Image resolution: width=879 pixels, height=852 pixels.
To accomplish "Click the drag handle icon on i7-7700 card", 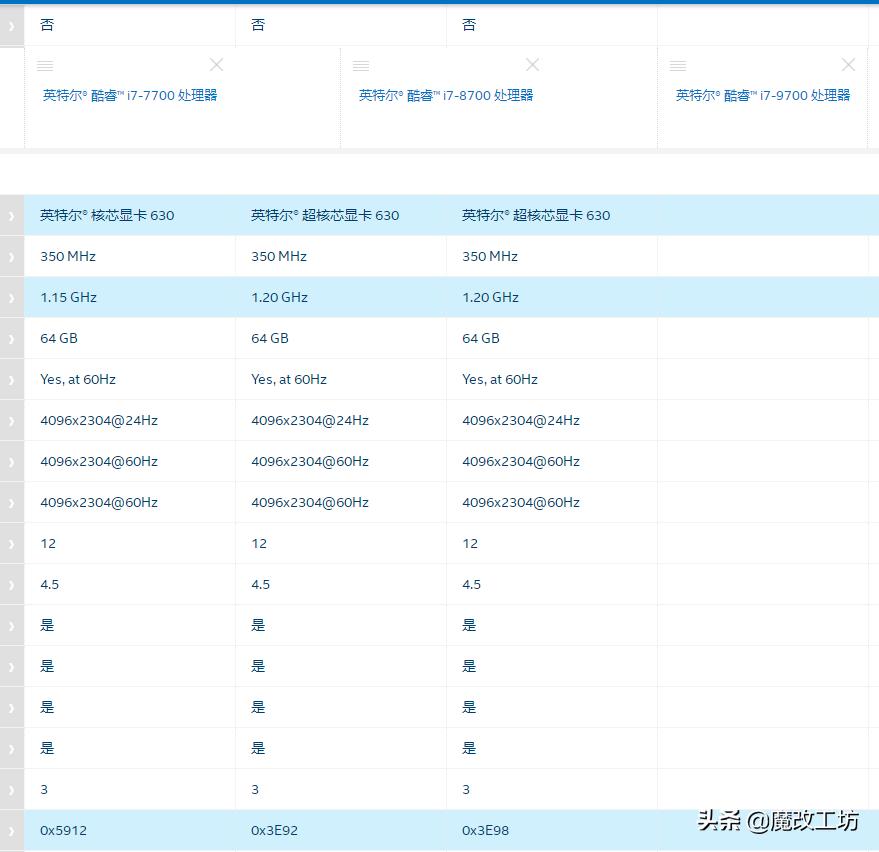I will pyautogui.click(x=45, y=65).
